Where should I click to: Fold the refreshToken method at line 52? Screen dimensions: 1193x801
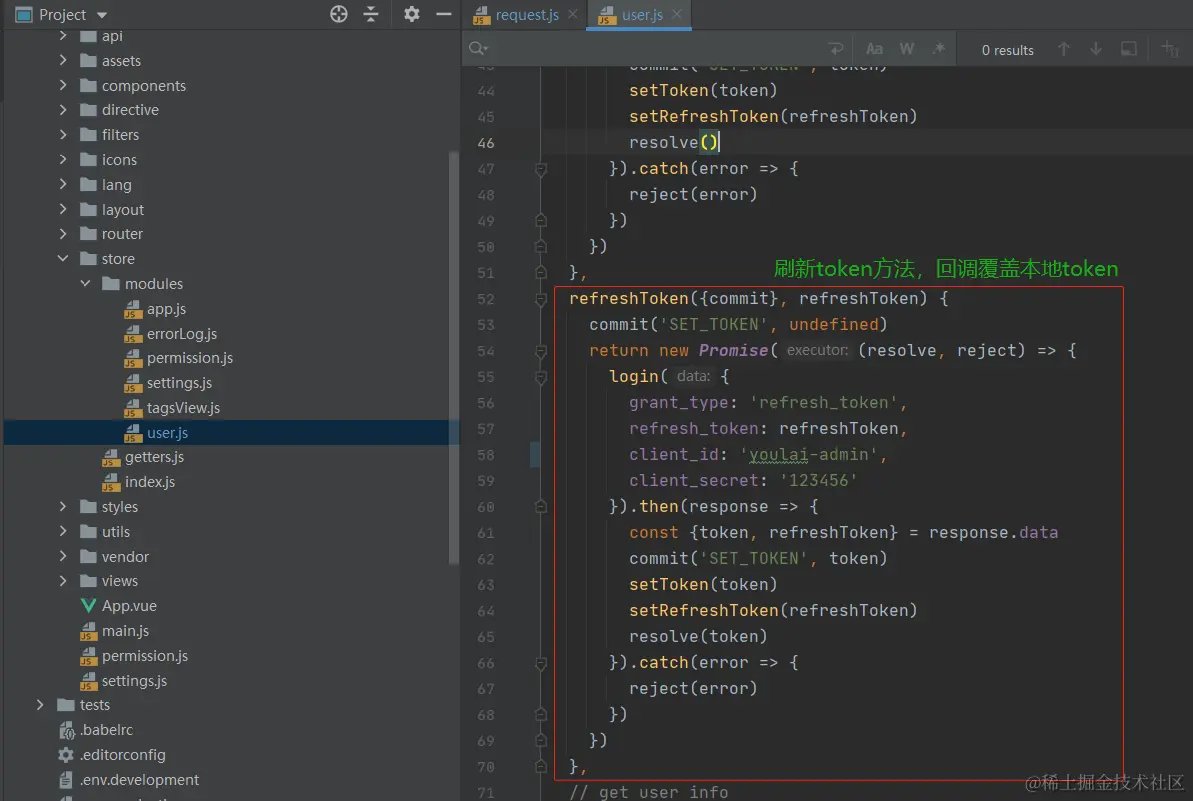[x=541, y=299]
